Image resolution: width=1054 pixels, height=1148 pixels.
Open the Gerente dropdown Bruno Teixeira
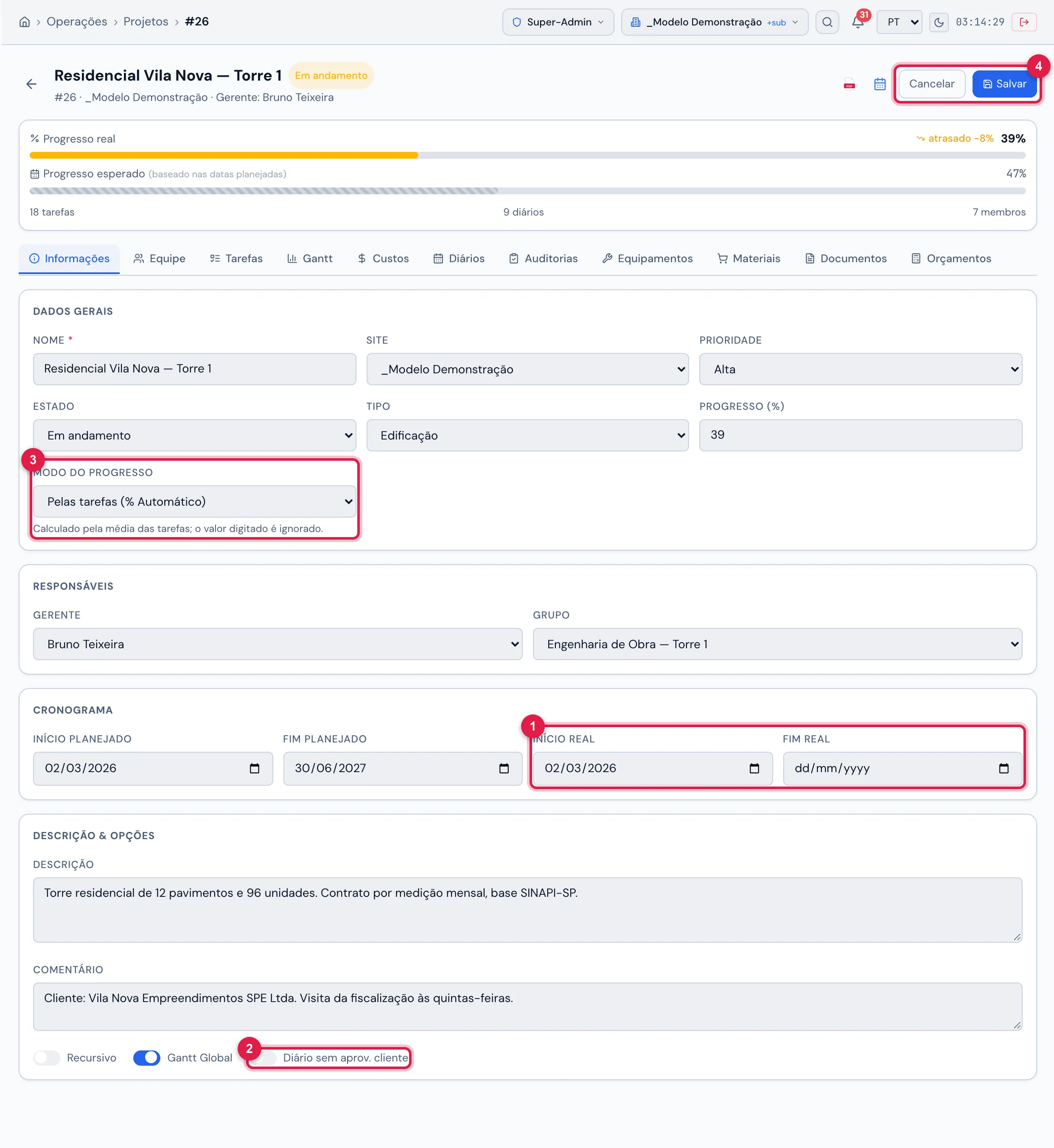(x=277, y=644)
